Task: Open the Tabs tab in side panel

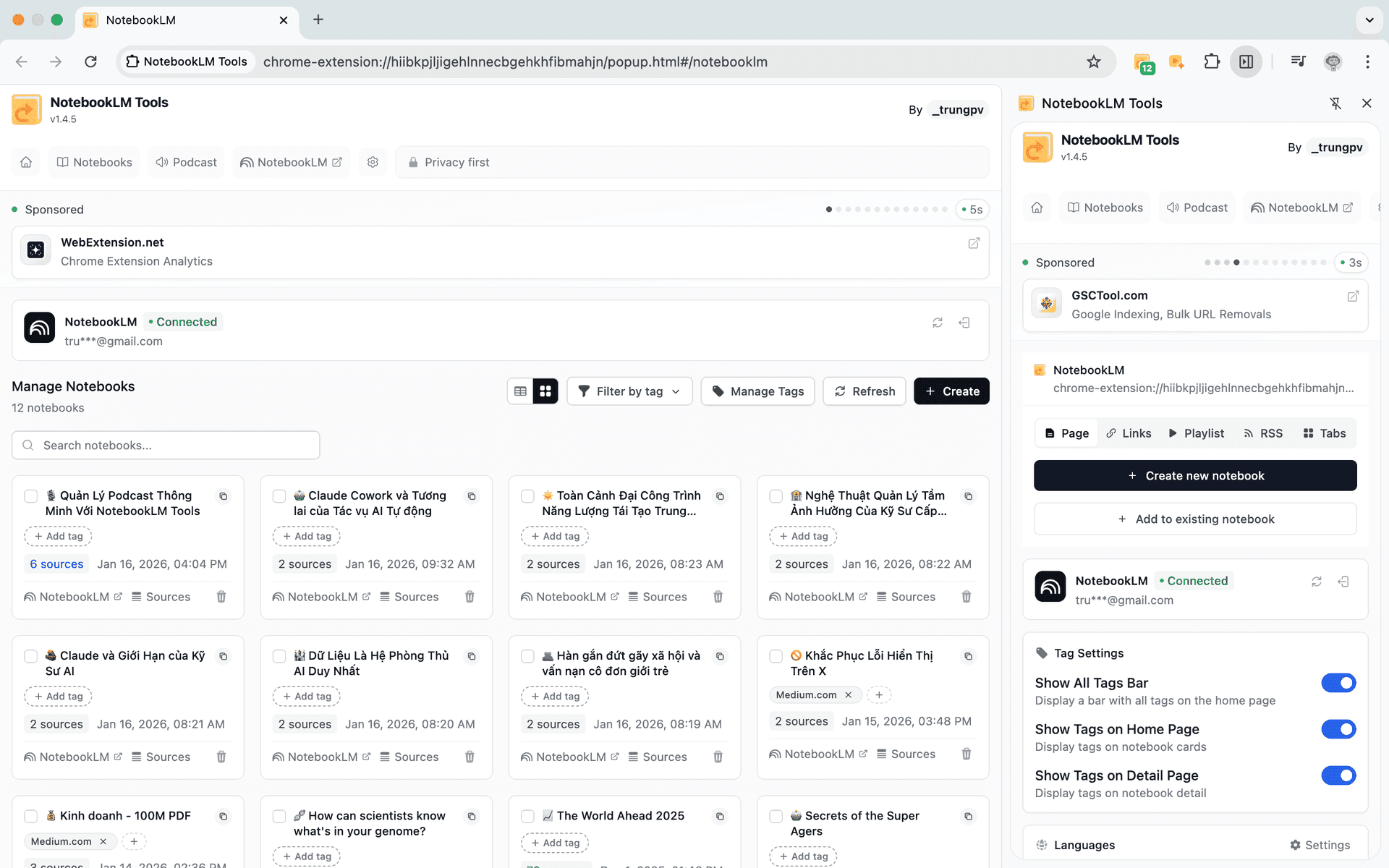Action: tap(1325, 433)
